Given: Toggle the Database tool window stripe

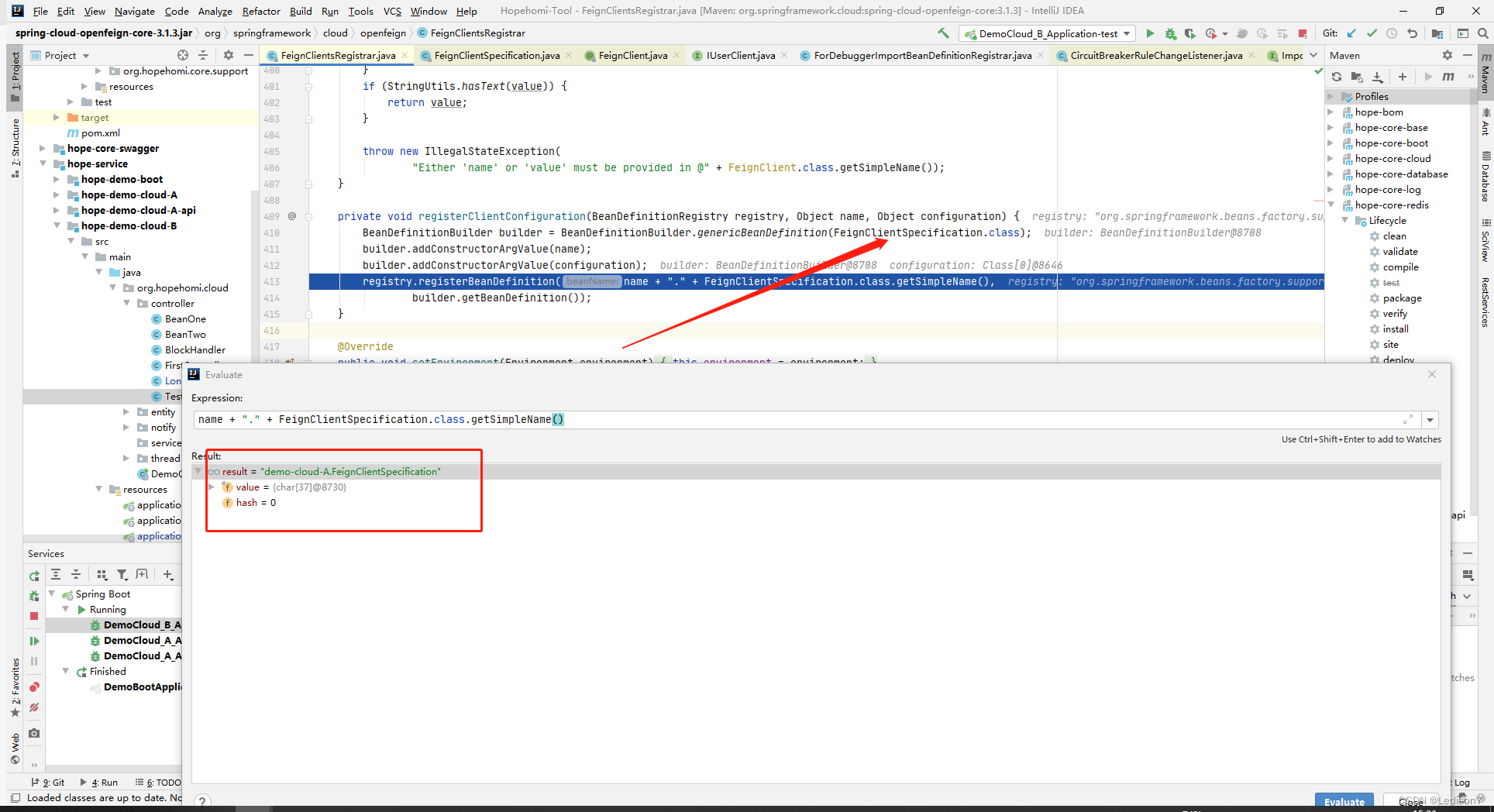Looking at the screenshot, I should tap(1485, 177).
